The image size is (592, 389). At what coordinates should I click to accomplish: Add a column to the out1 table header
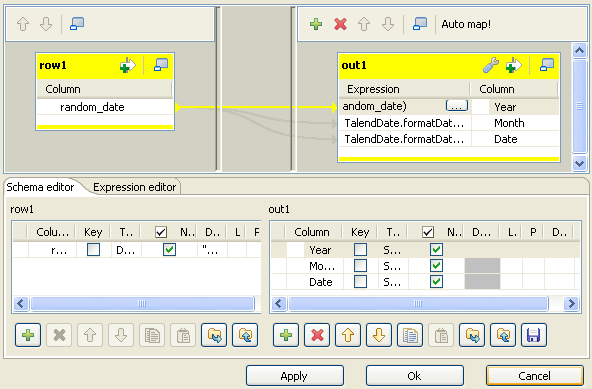click(513, 65)
